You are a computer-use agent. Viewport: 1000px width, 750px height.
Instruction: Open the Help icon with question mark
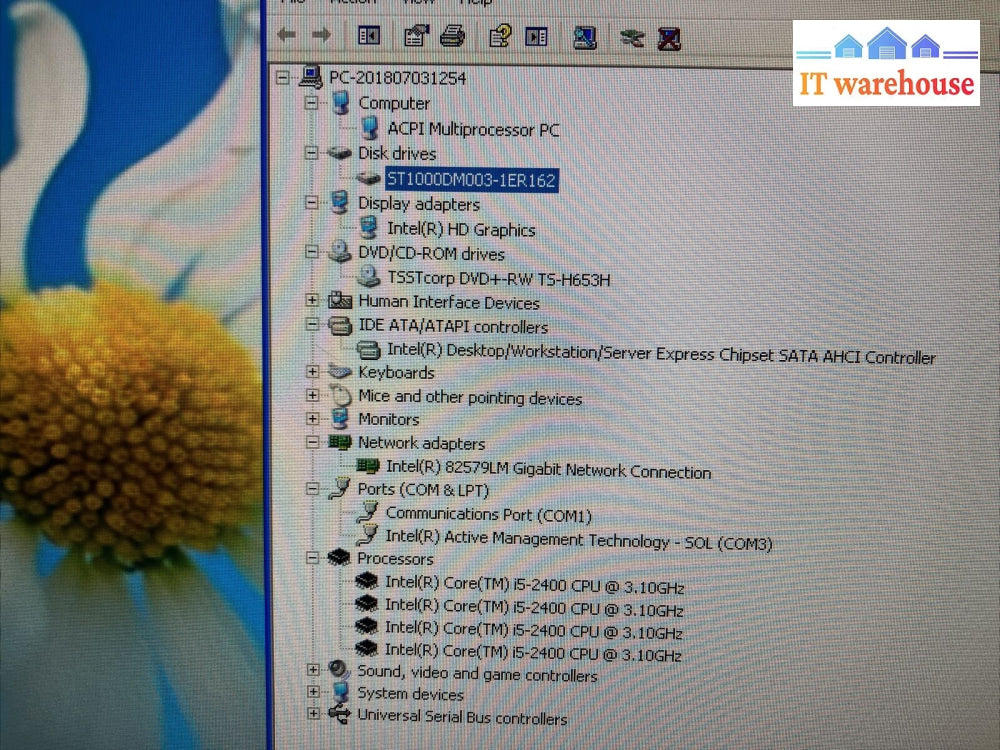[500, 37]
